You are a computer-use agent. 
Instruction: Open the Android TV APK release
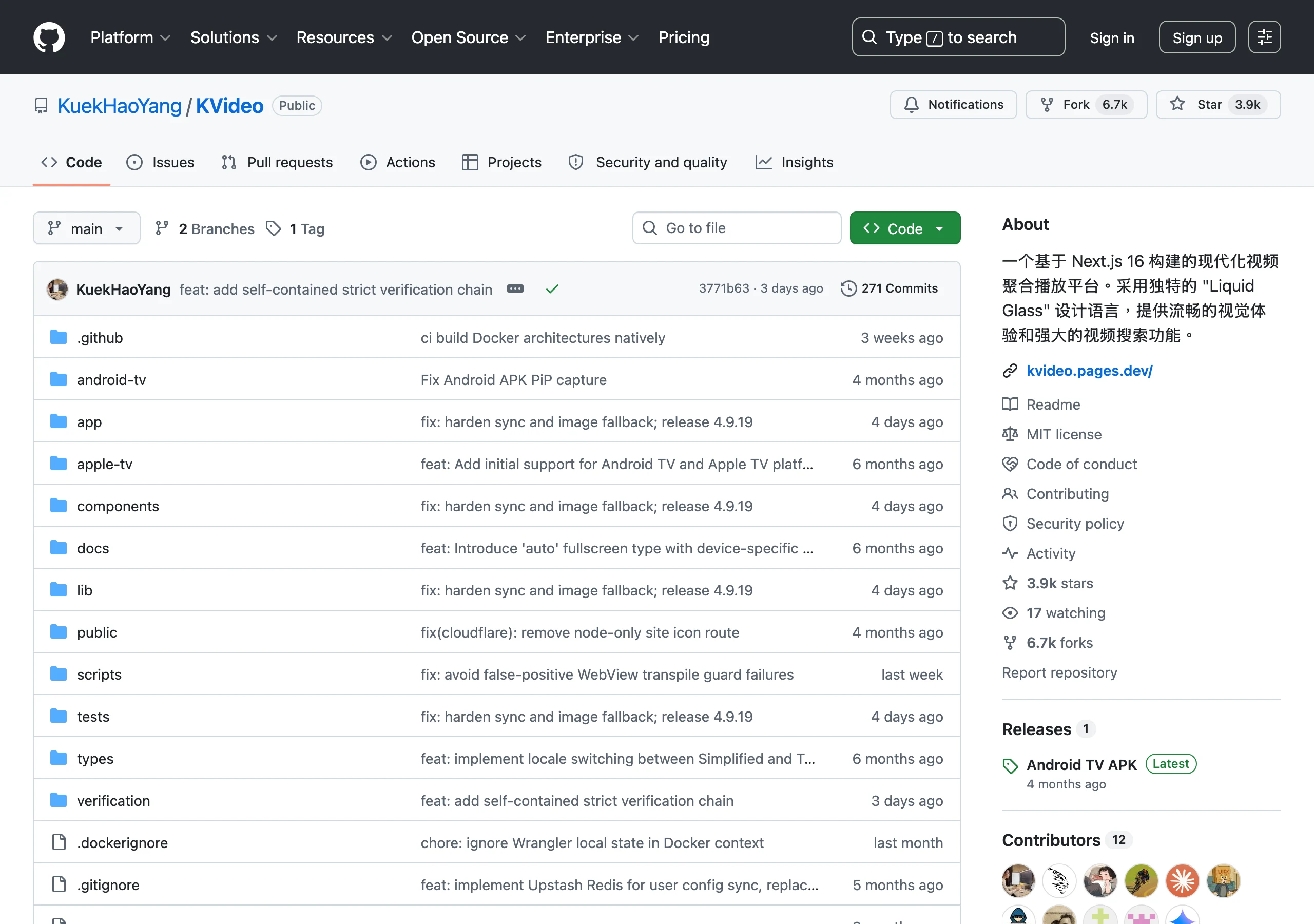pyautogui.click(x=1081, y=765)
